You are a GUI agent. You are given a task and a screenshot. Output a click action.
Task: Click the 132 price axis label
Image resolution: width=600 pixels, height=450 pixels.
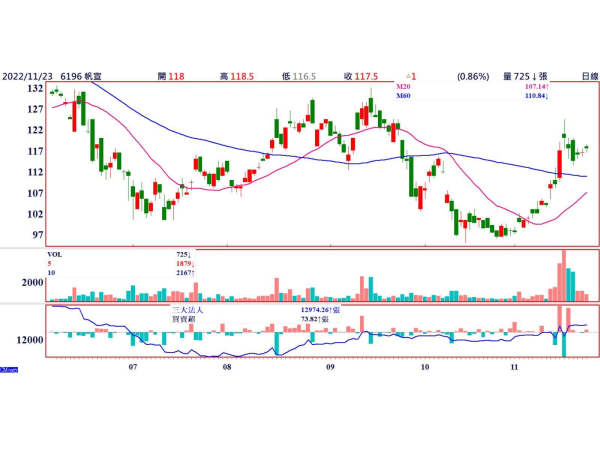click(x=35, y=88)
